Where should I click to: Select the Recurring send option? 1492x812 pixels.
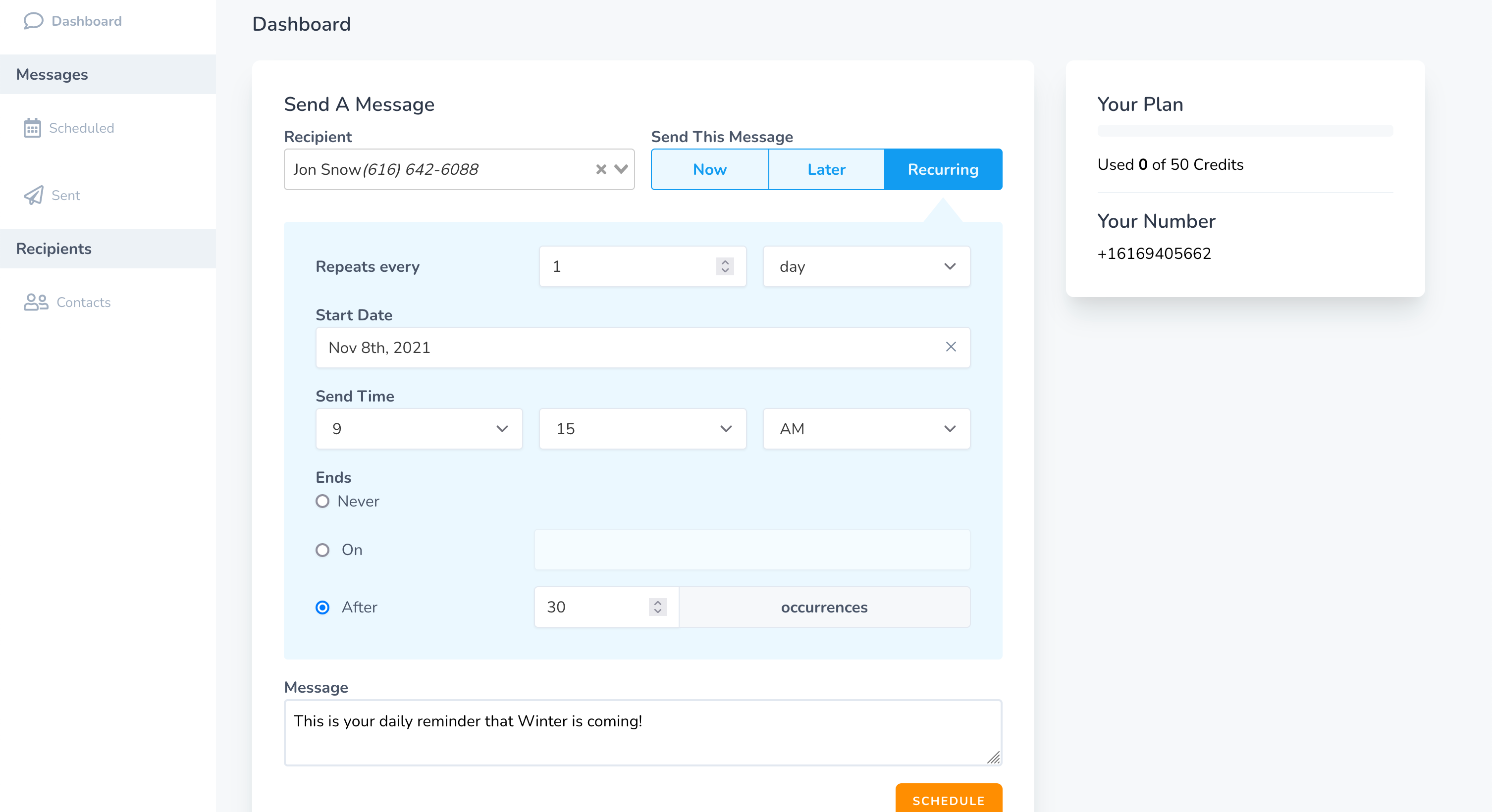coord(942,169)
